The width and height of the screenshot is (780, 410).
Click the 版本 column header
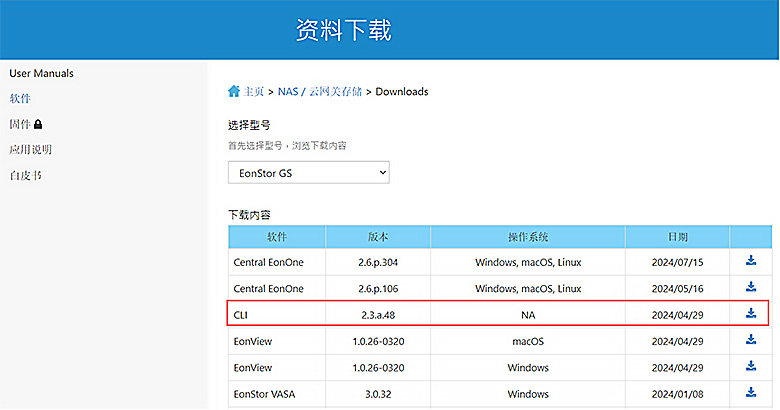[x=378, y=237]
